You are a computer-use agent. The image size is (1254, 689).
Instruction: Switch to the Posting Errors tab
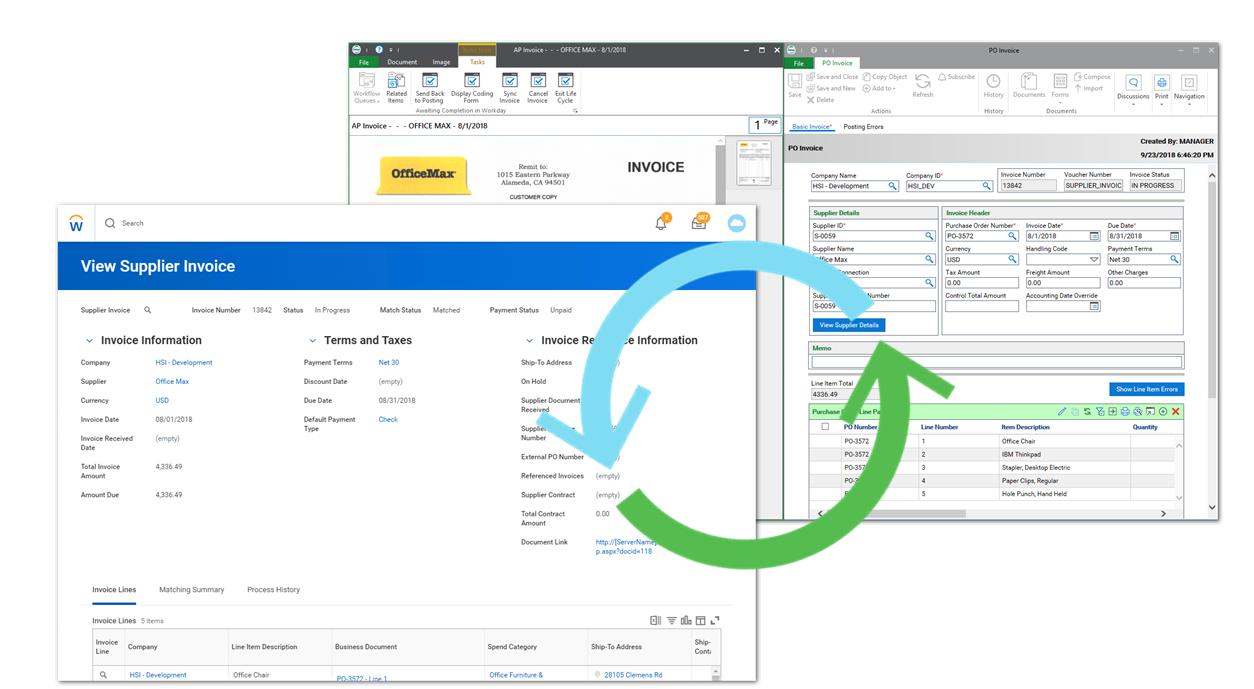(x=863, y=127)
